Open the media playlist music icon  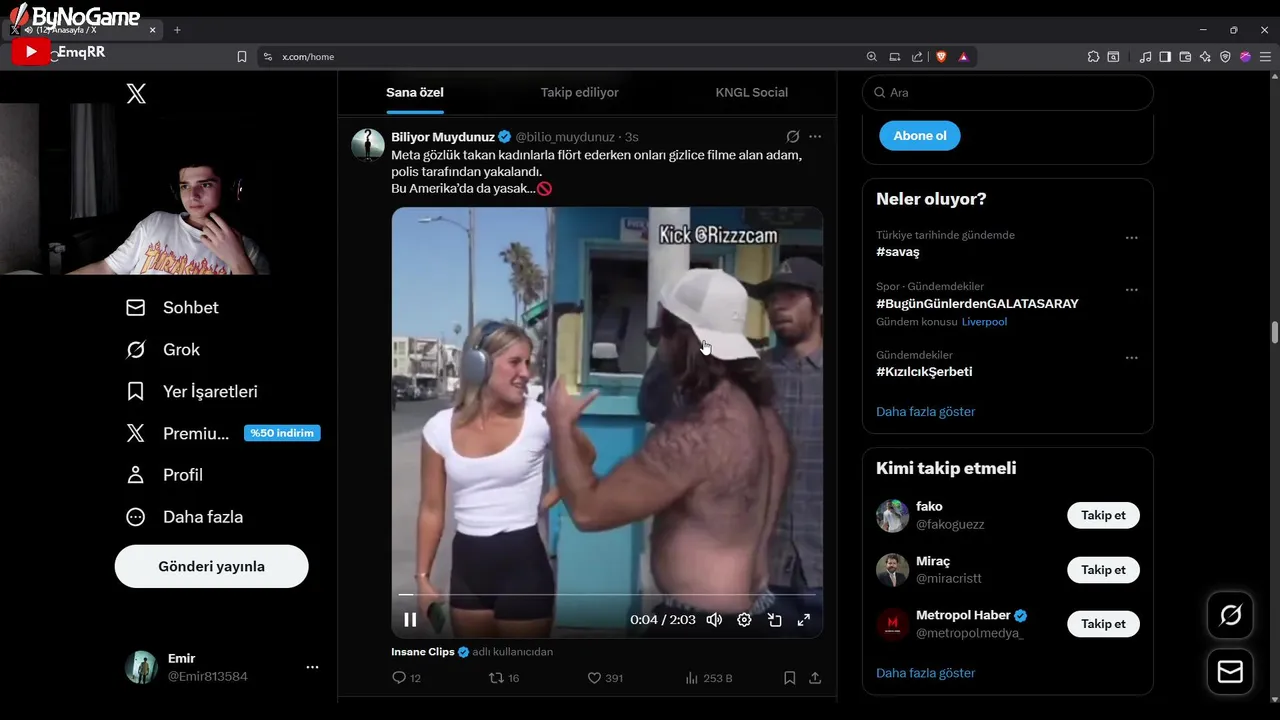click(1146, 57)
